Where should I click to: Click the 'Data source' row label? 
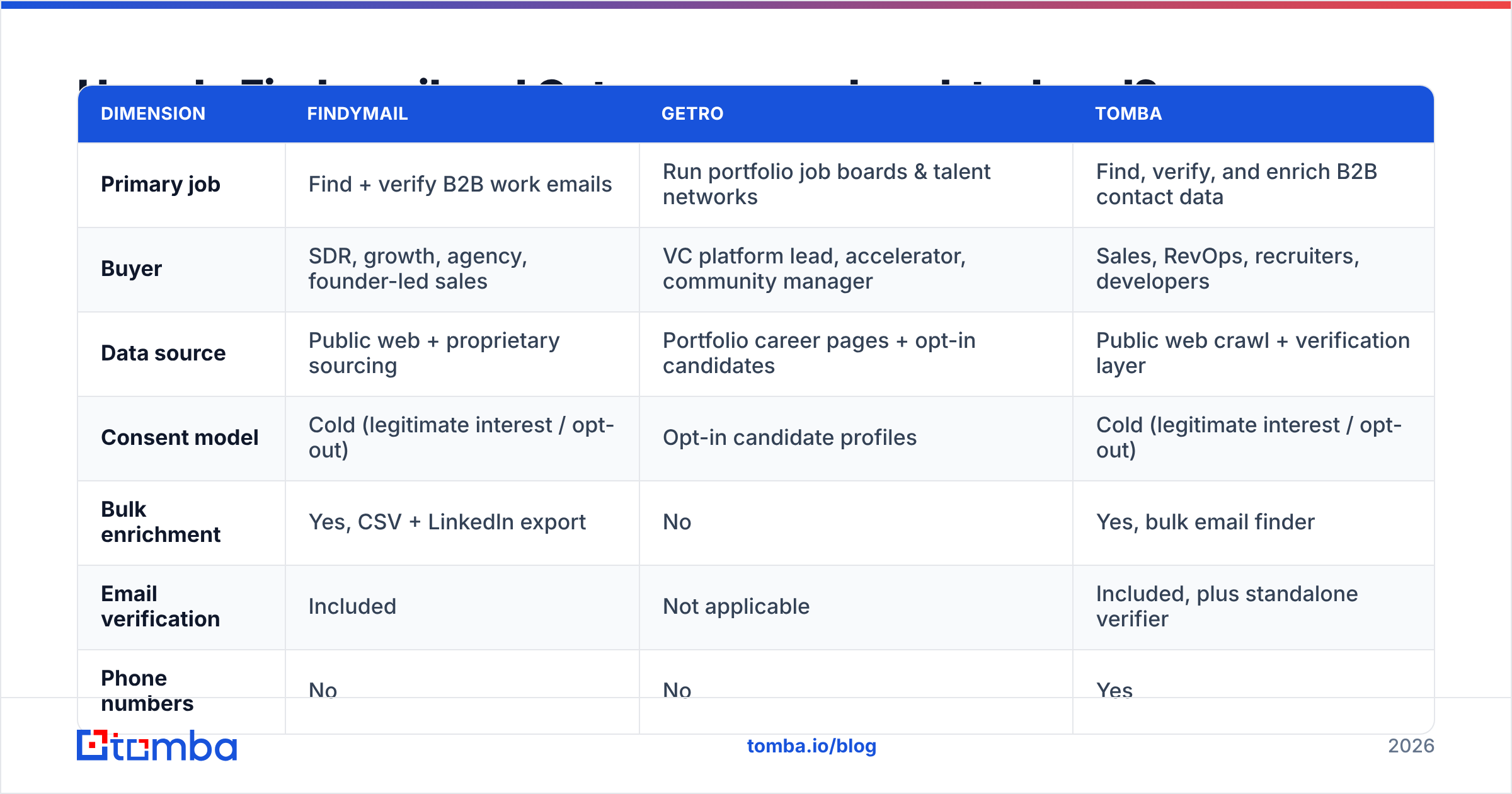click(x=163, y=353)
